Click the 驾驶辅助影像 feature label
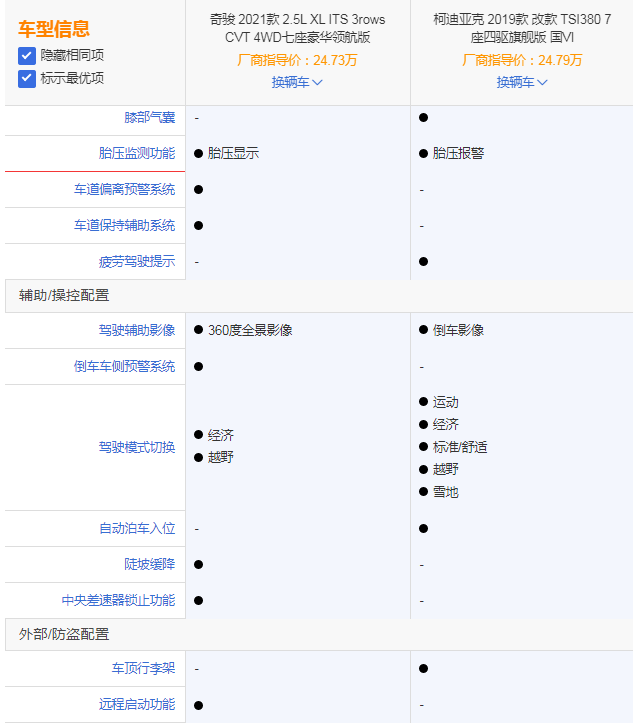This screenshot has width=633, height=723. point(136,330)
